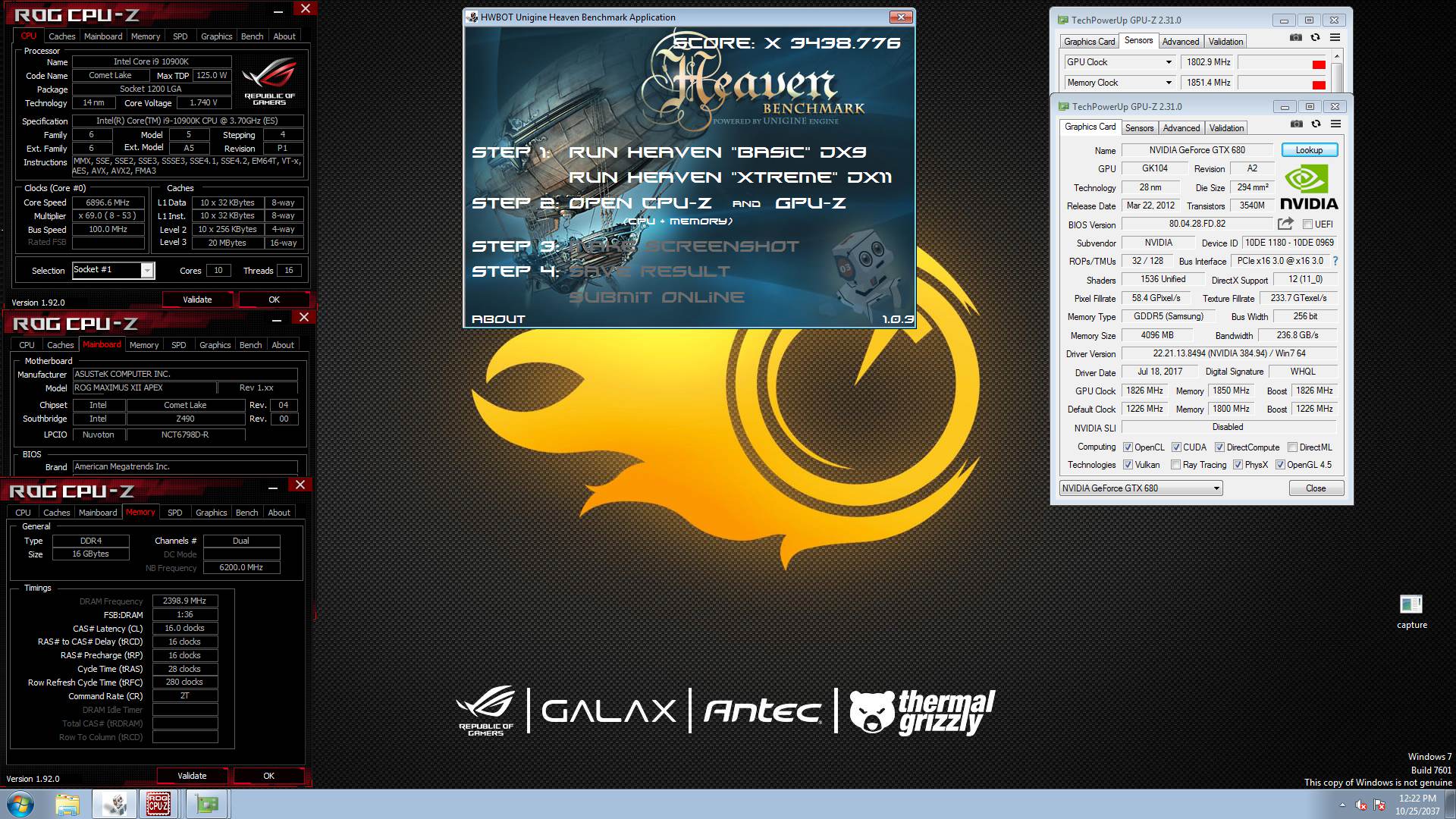
Task: Toggle the PhysX checkbox
Action: [x=1238, y=465]
